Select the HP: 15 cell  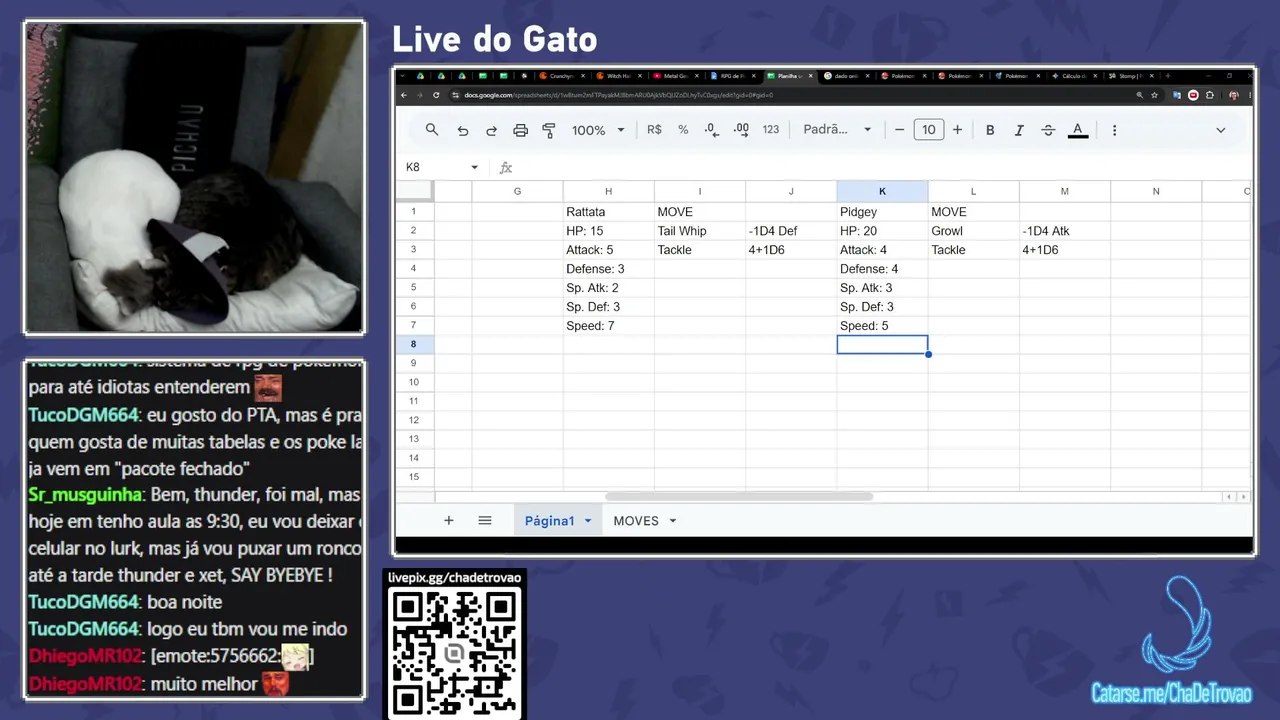608,231
